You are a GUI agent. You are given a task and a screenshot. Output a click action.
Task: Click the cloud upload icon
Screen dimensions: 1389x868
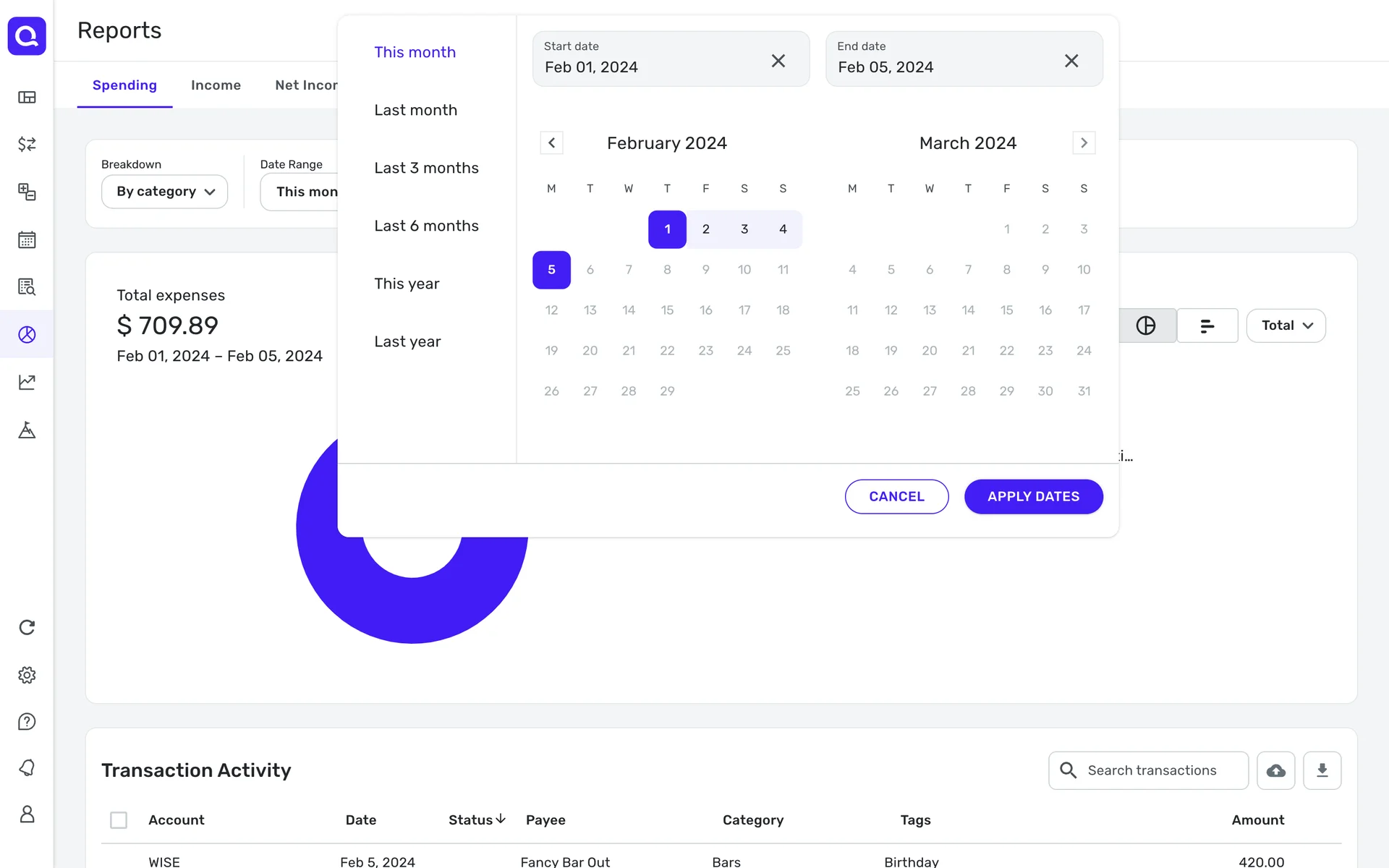pos(1275,770)
